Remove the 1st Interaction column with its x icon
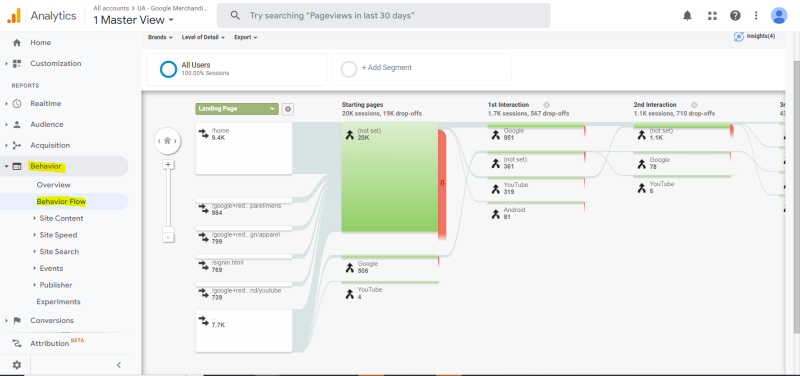Screen dimensions: 800x376 pos(546,105)
